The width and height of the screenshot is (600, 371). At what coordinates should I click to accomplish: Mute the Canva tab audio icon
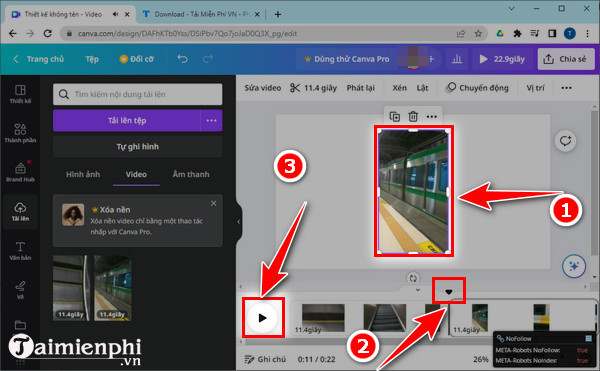(x=115, y=14)
